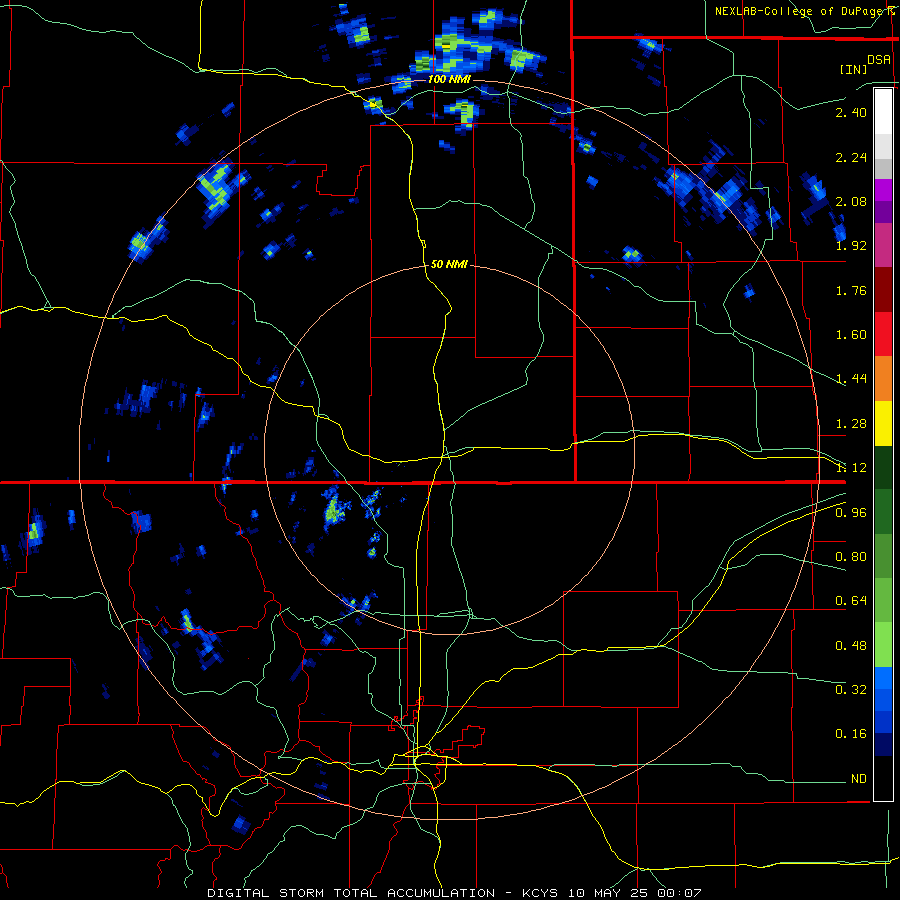Click the 1.92 legend value
The image size is (900, 900).
[x=851, y=246]
